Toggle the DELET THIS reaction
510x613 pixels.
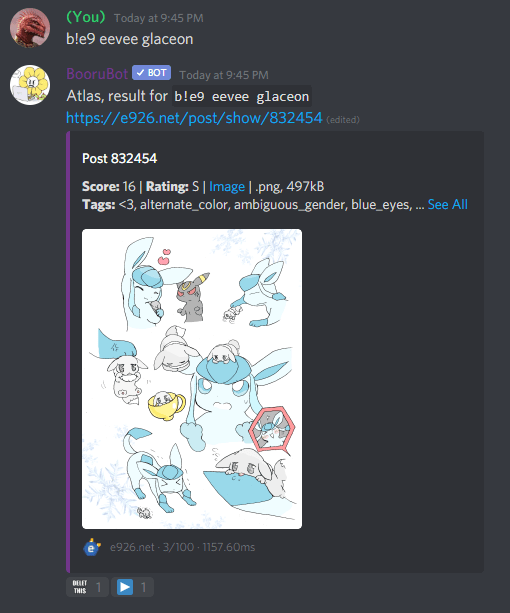click(87, 587)
